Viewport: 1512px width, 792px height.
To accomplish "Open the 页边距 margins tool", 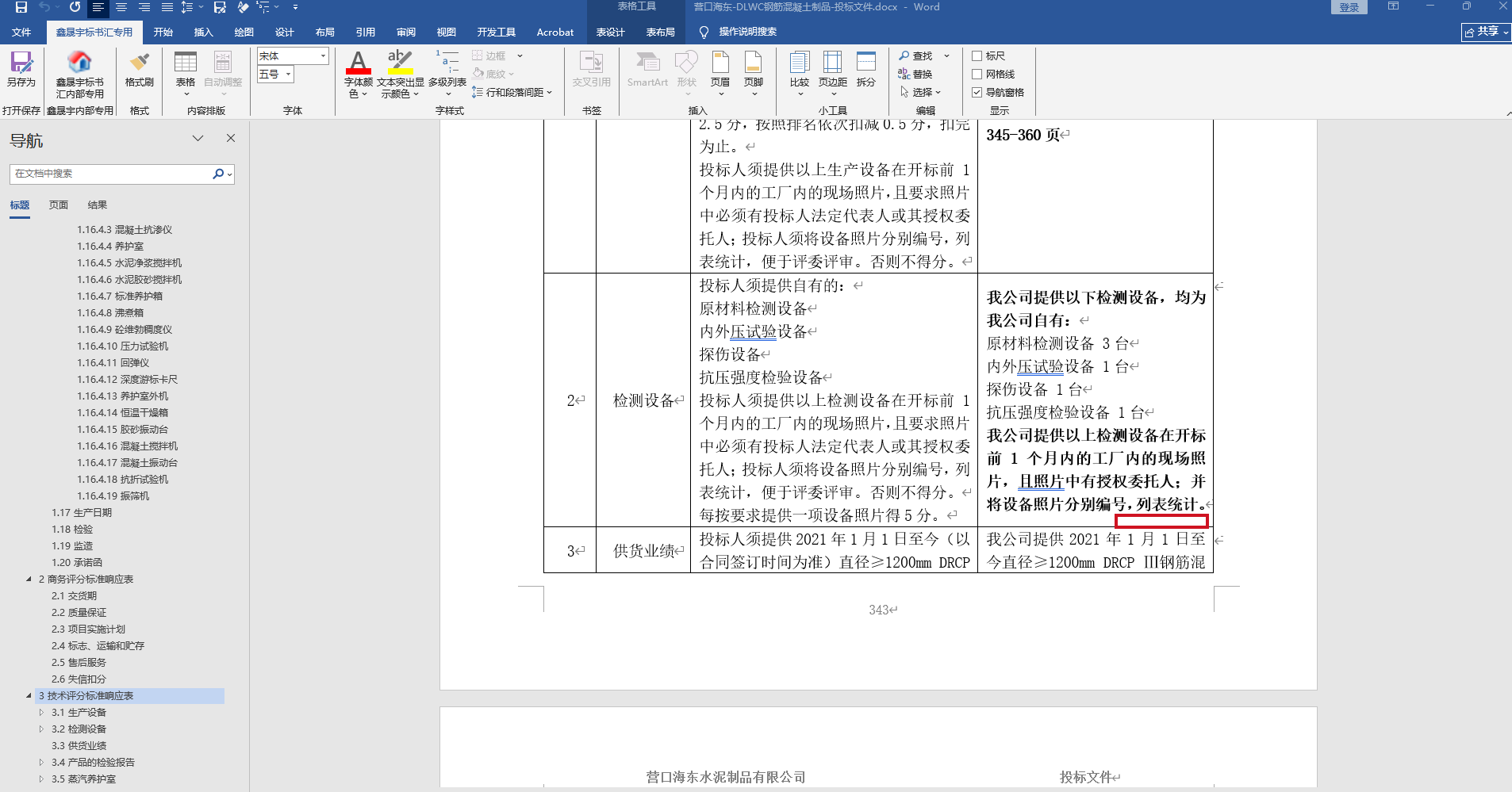I will click(833, 63).
